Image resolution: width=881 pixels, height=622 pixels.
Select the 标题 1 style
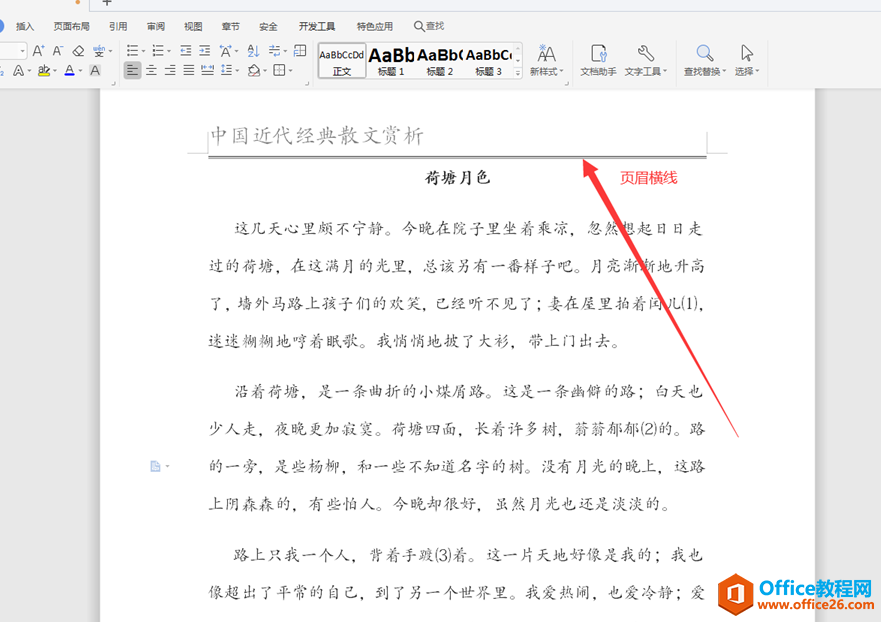coord(391,61)
